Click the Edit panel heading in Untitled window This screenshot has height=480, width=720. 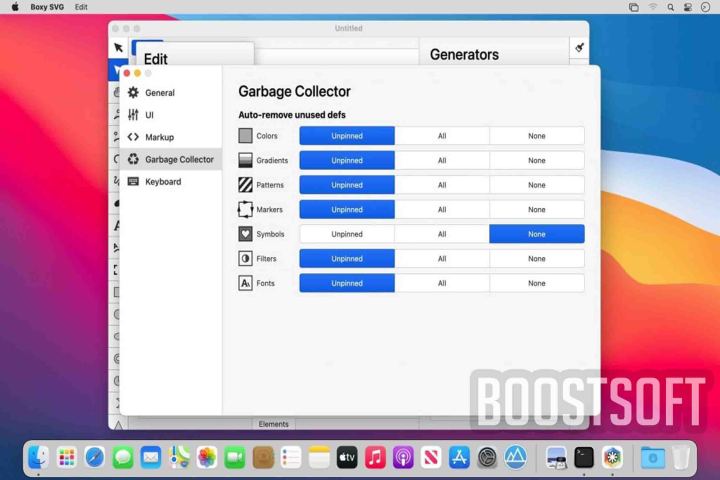(x=156, y=59)
